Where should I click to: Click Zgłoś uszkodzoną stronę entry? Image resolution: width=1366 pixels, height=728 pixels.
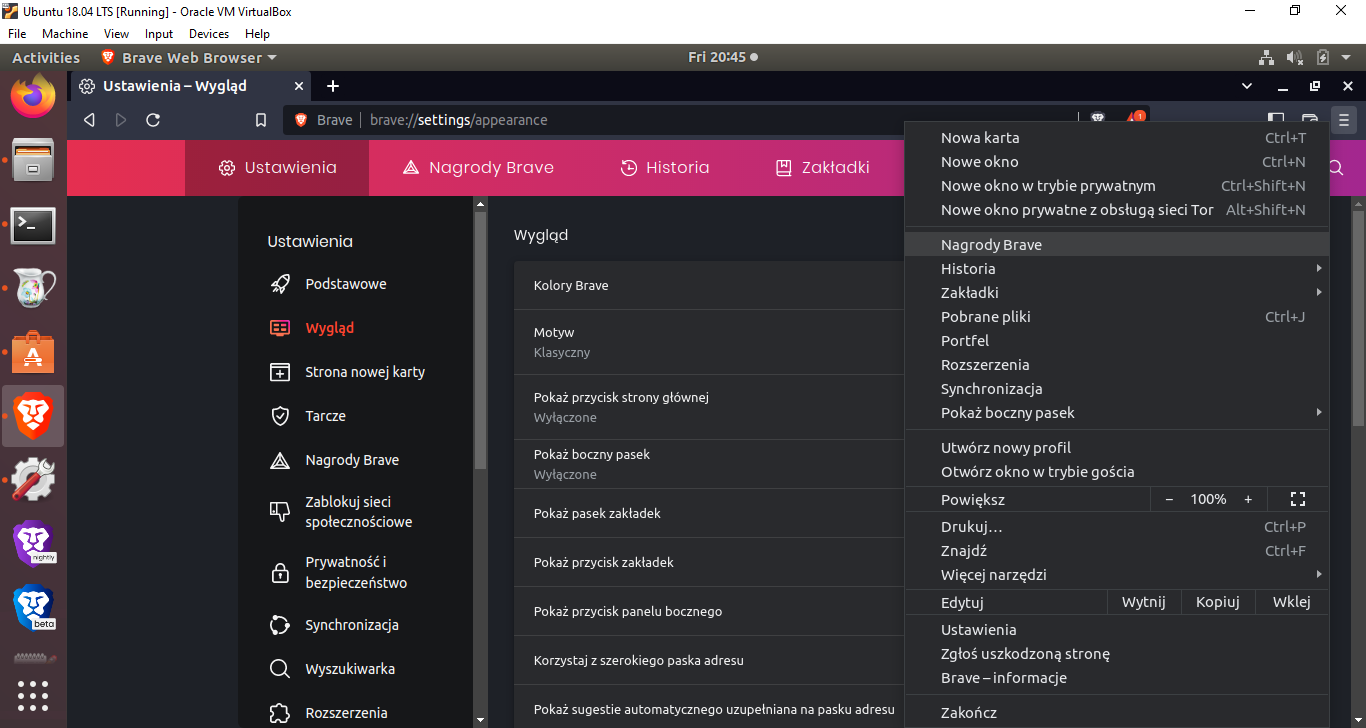coord(1117,654)
